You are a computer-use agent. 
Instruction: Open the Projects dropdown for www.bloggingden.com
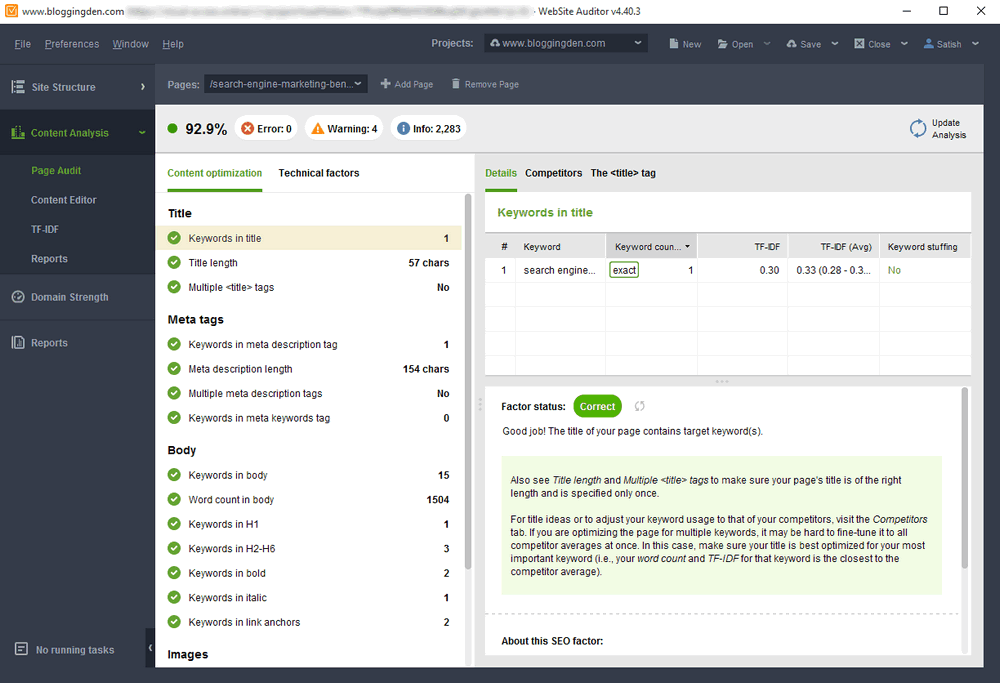(x=565, y=43)
